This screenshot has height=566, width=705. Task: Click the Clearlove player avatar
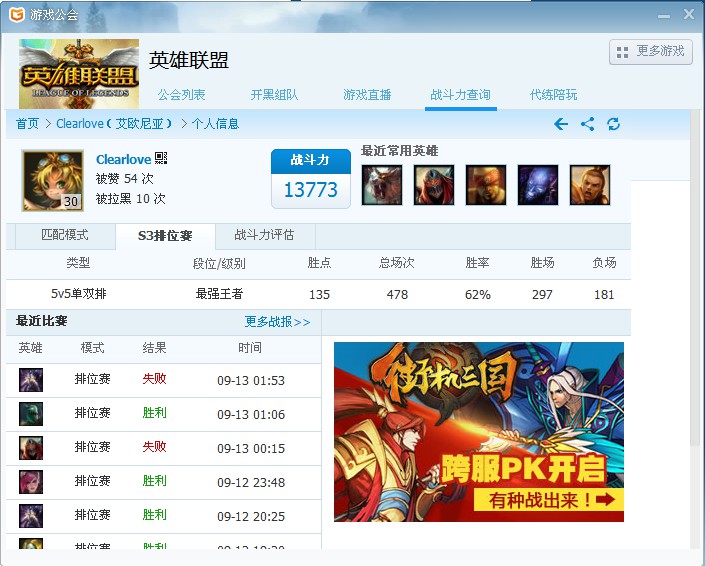(53, 181)
